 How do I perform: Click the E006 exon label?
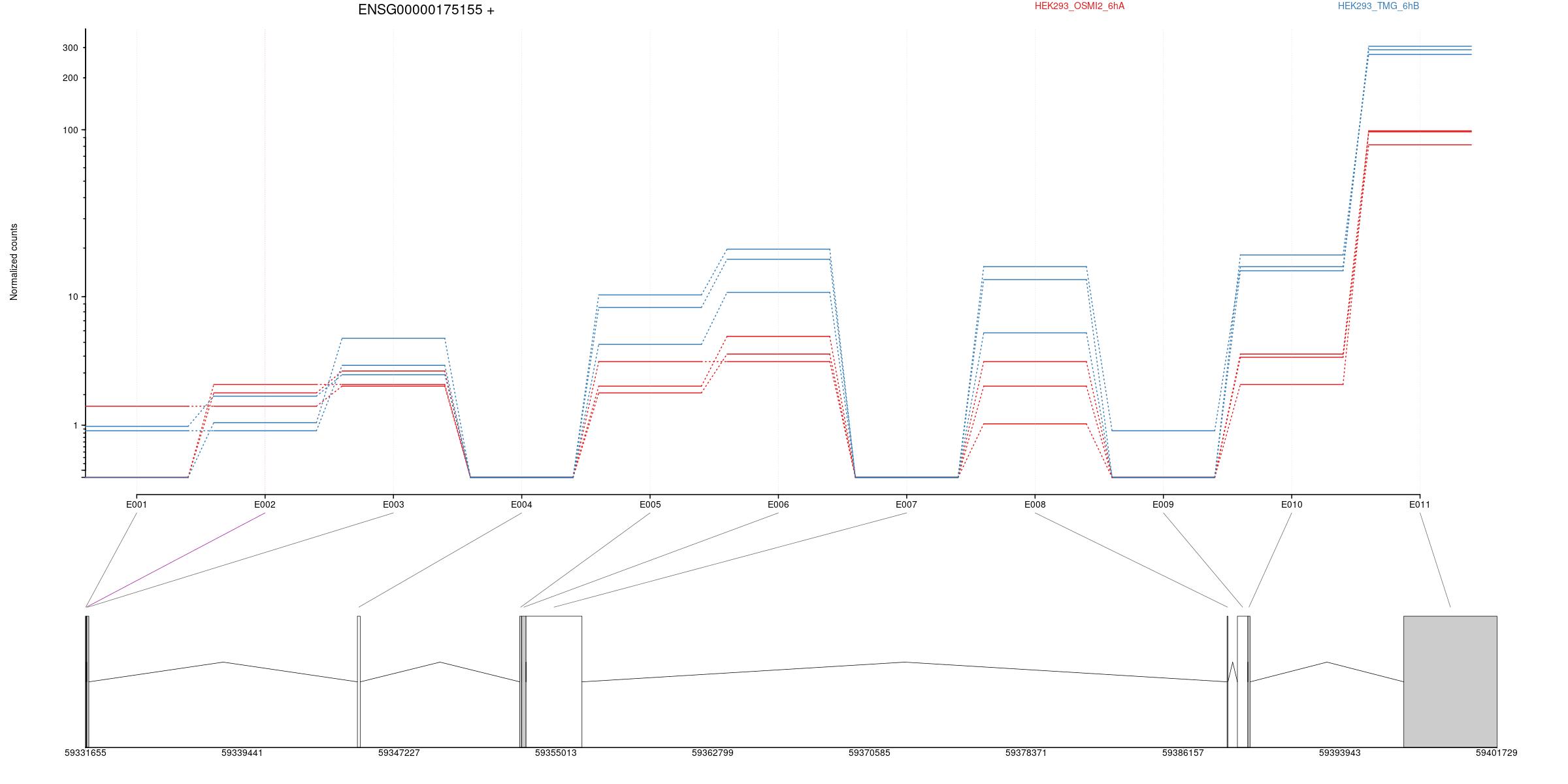[x=778, y=504]
